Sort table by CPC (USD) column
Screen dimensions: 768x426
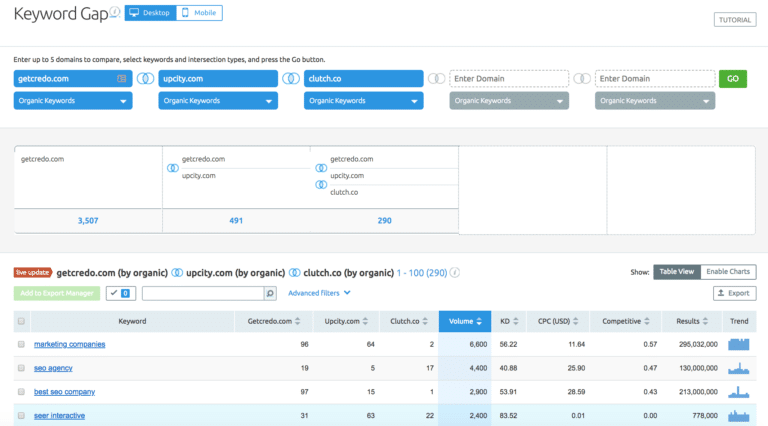558,321
